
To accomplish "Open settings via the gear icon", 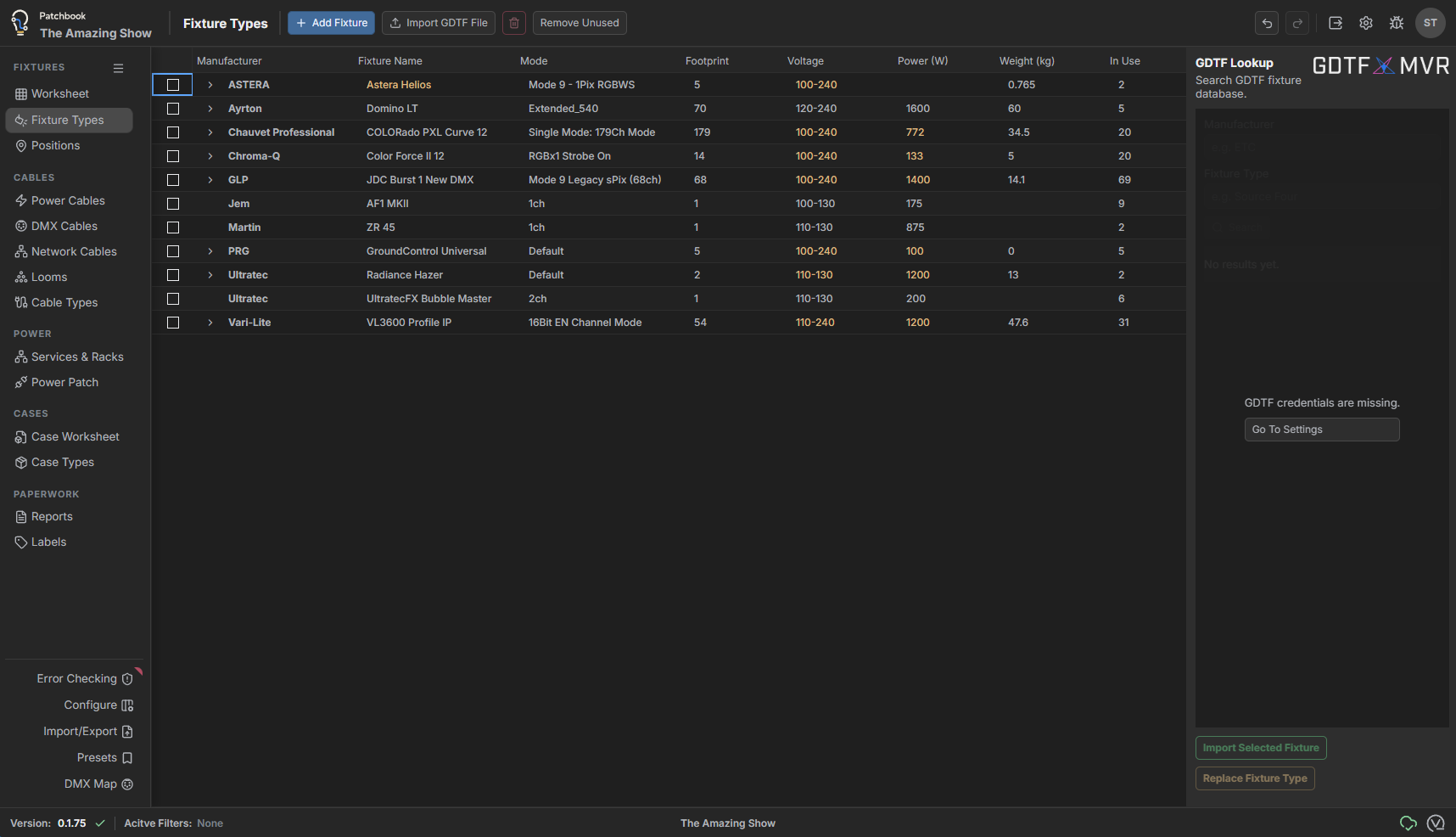I will 1366,23.
